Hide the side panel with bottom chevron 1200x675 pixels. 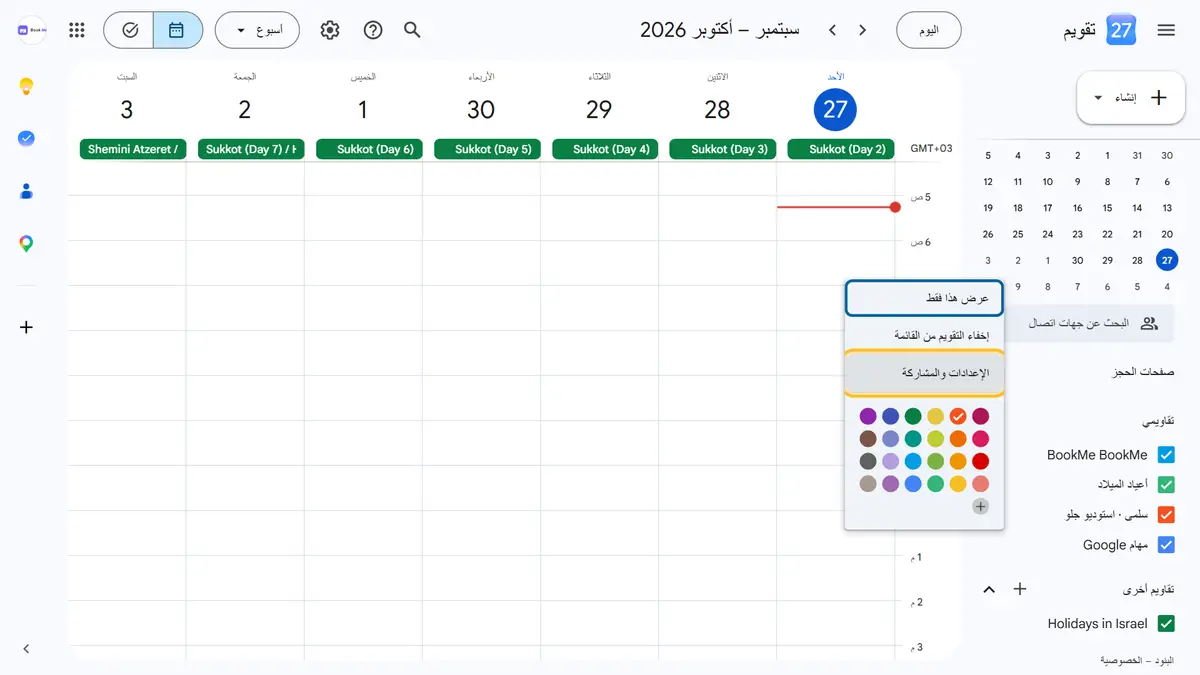27,649
